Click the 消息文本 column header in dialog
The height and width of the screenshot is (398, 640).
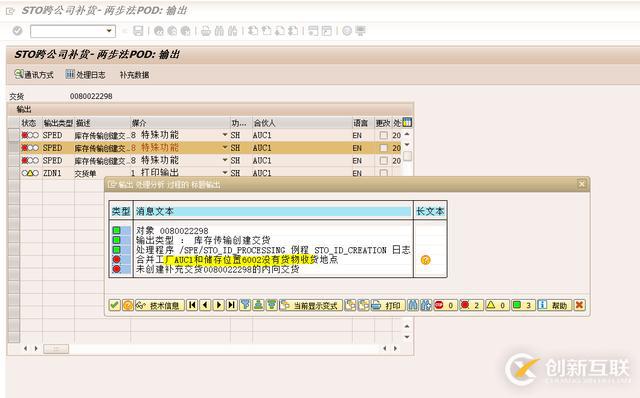273,211
